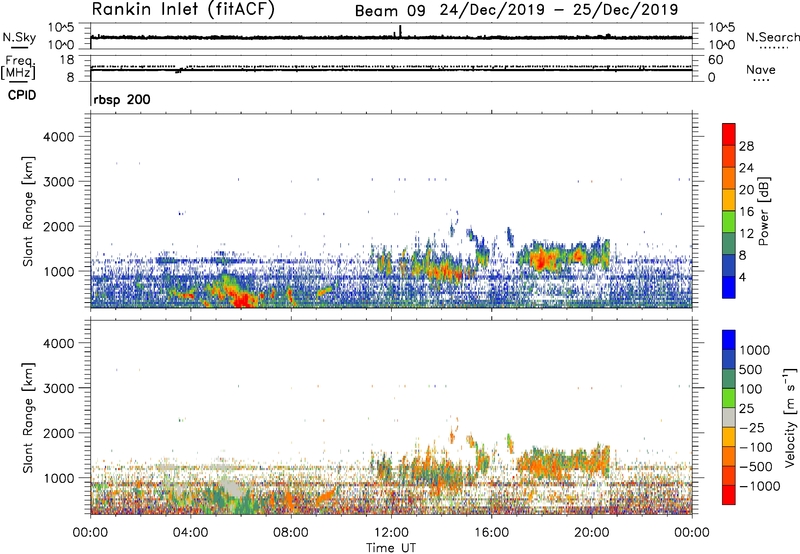This screenshot has width=800, height=554.
Task: Click the 'Beam 09' label
Action: pyautogui.click(x=390, y=11)
